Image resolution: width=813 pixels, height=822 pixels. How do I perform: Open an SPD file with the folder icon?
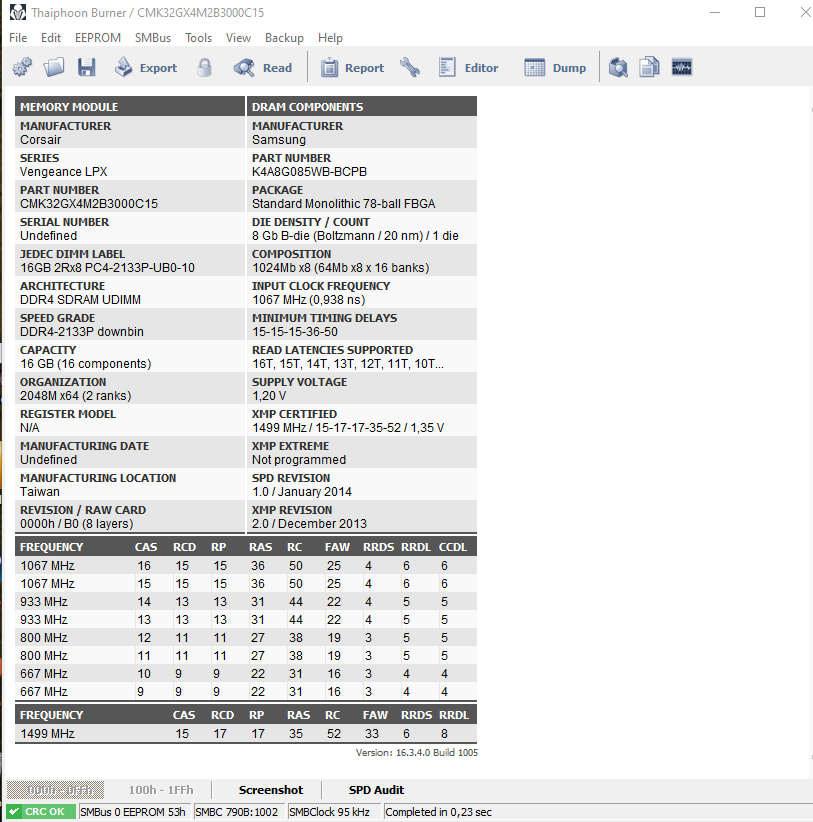(54, 67)
